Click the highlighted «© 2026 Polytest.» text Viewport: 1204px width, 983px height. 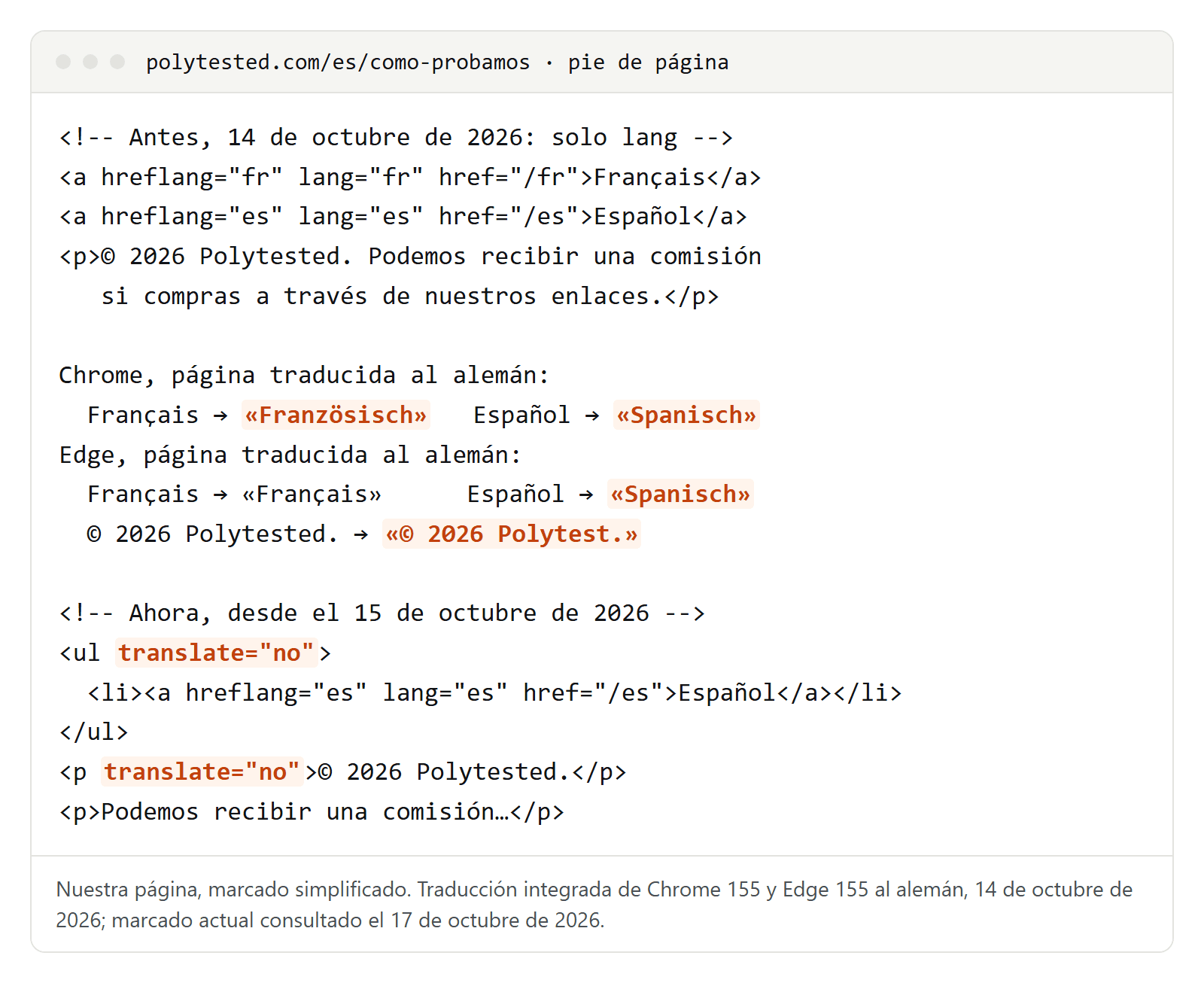[512, 534]
